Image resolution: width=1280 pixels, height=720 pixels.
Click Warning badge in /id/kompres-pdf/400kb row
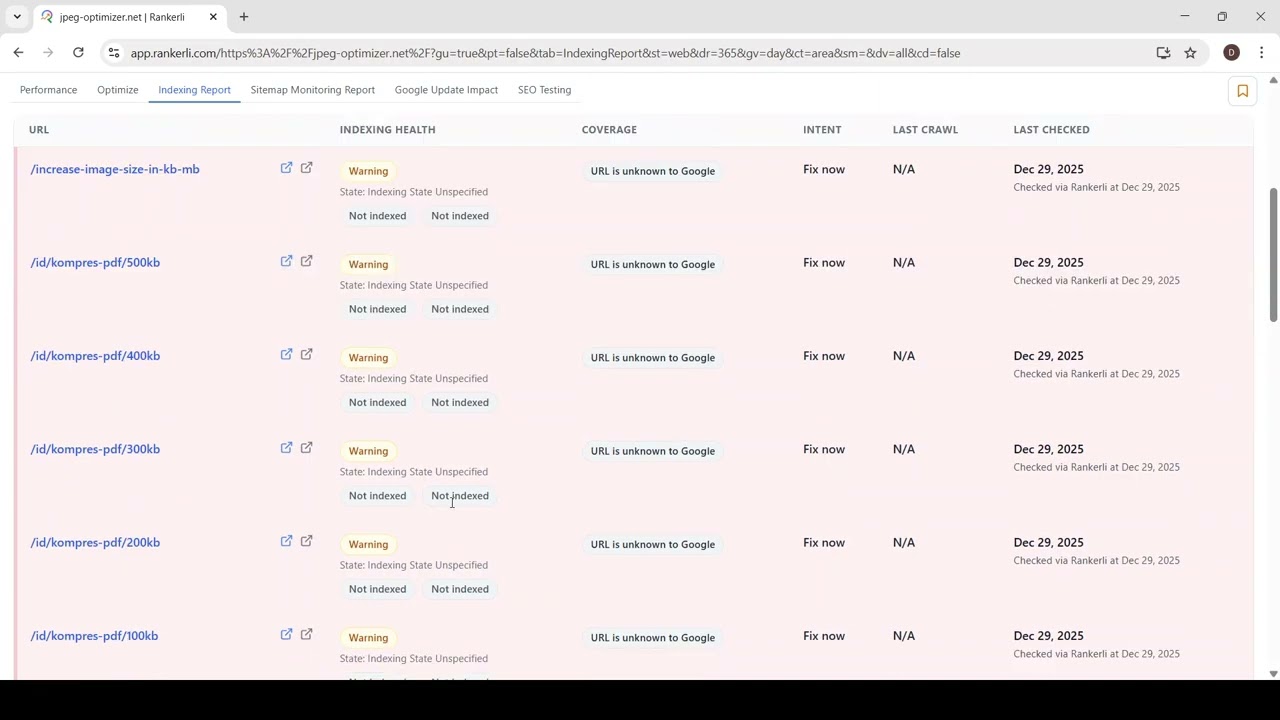(x=368, y=357)
